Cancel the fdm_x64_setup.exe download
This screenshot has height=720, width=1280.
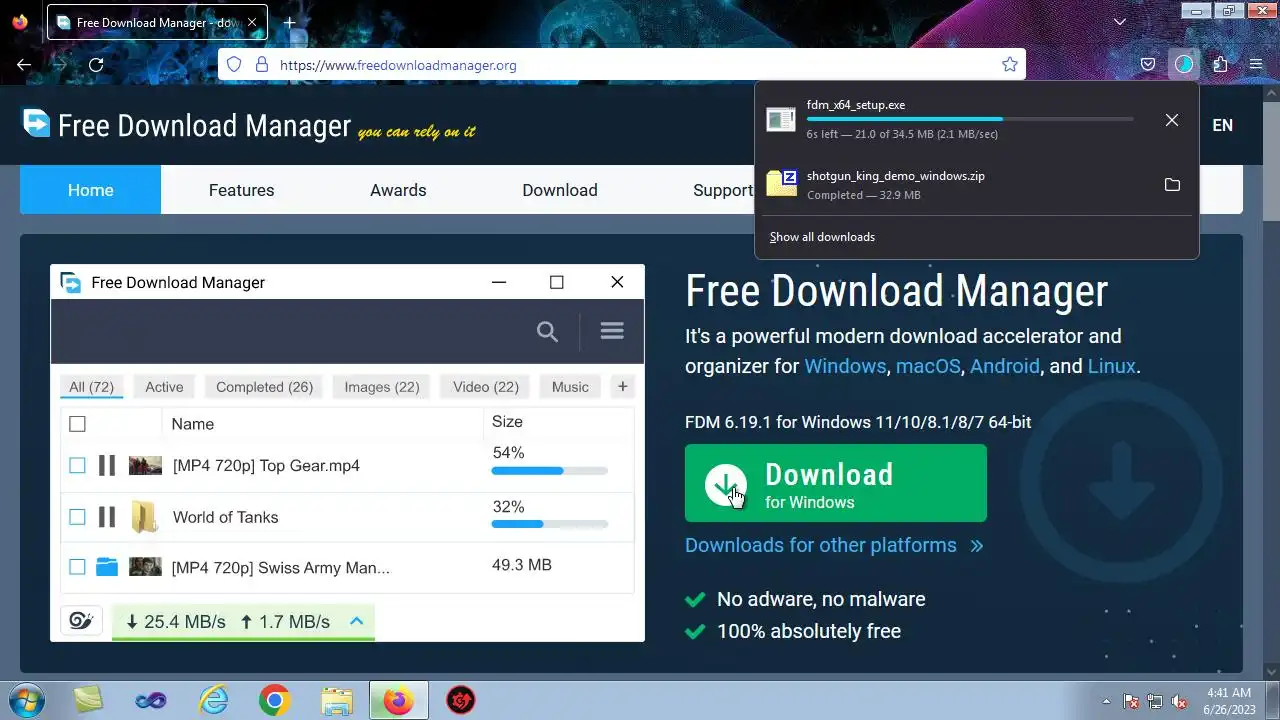pos(1172,120)
